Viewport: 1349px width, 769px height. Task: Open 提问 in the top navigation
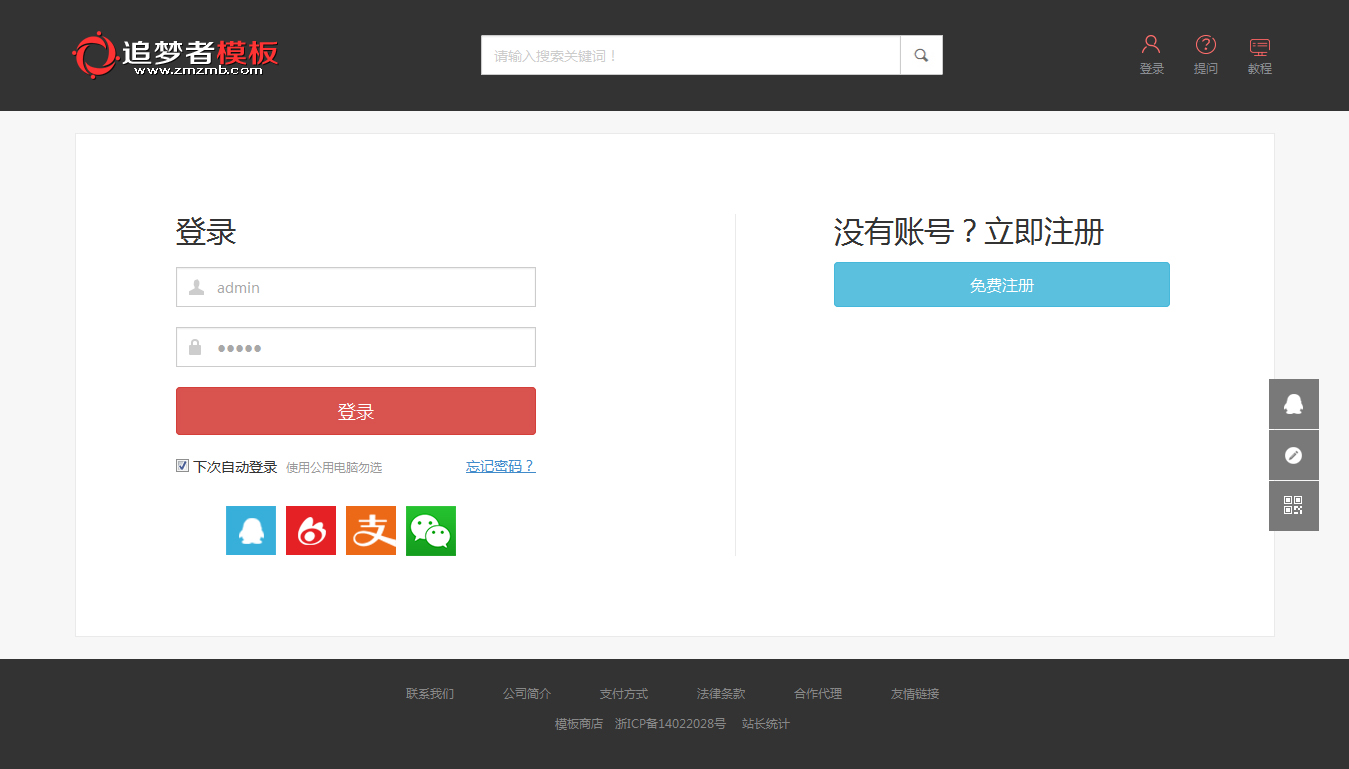(x=1205, y=55)
